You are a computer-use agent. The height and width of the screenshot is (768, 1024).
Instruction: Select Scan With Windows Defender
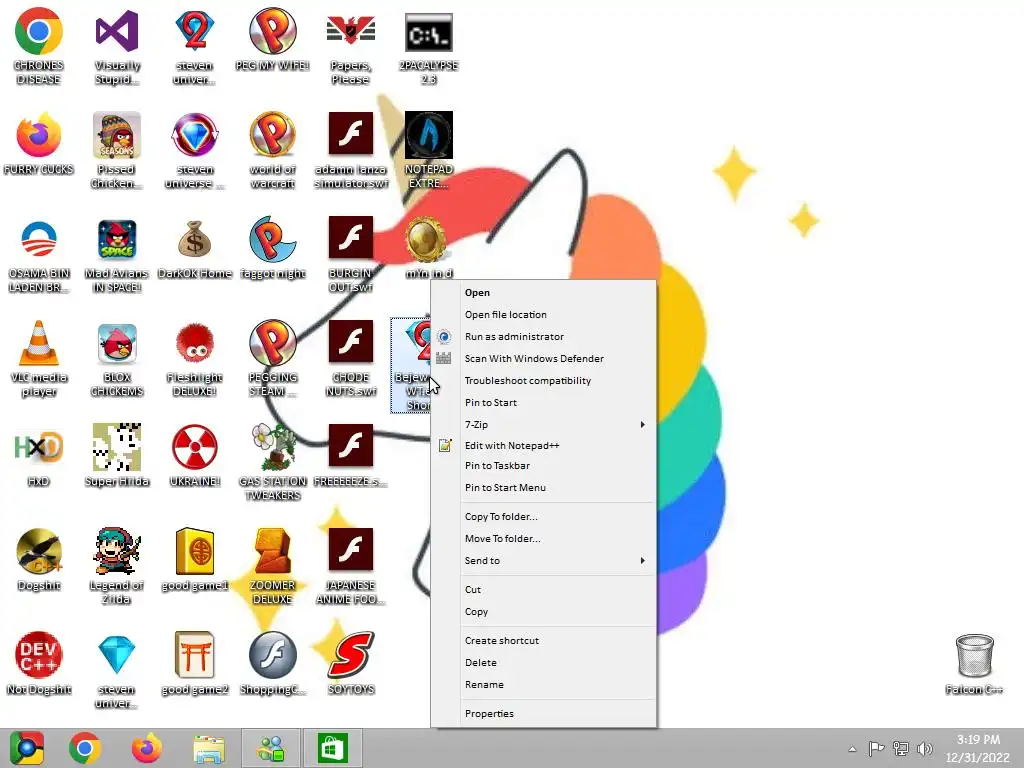544,359
